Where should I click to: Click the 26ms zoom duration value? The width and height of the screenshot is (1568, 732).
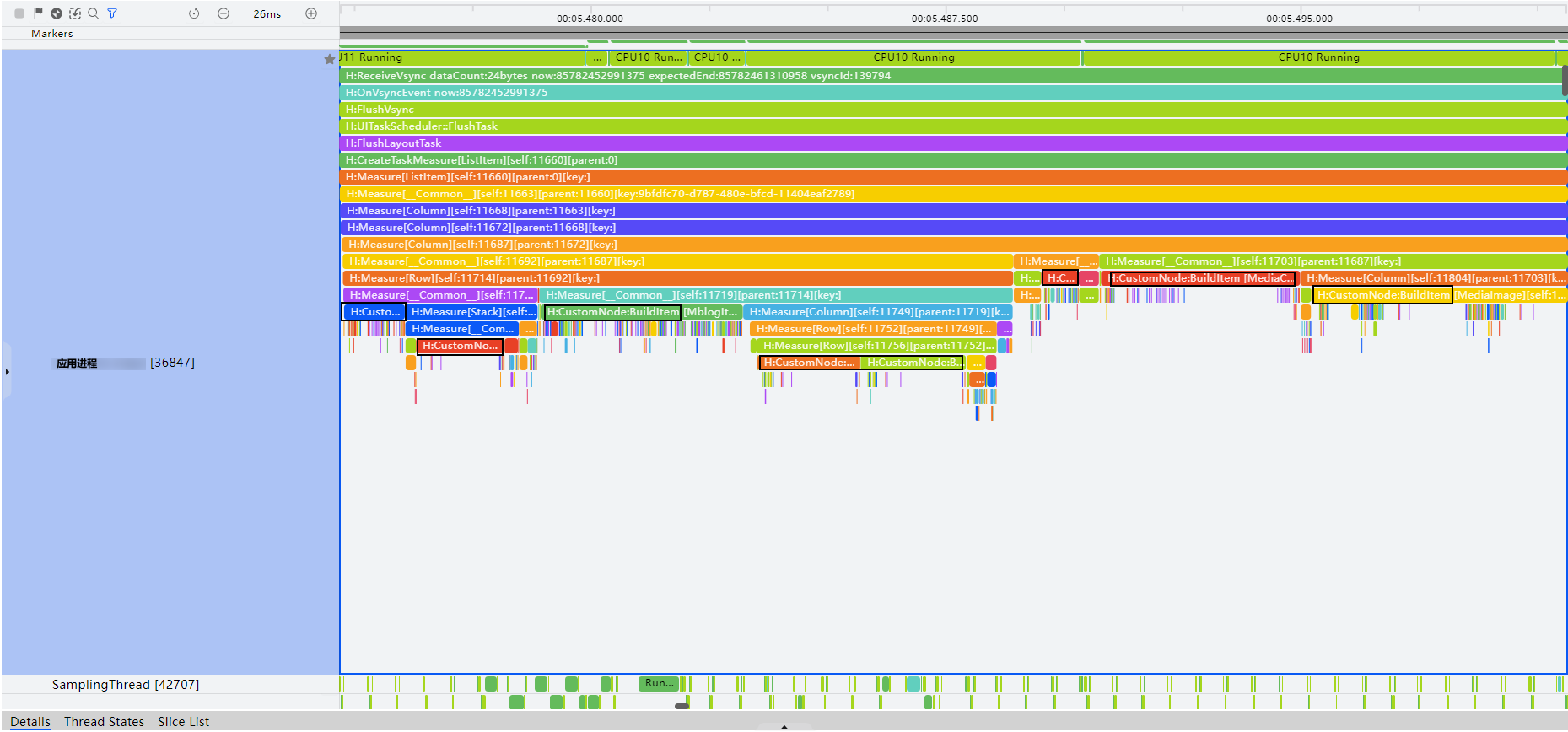coord(267,14)
